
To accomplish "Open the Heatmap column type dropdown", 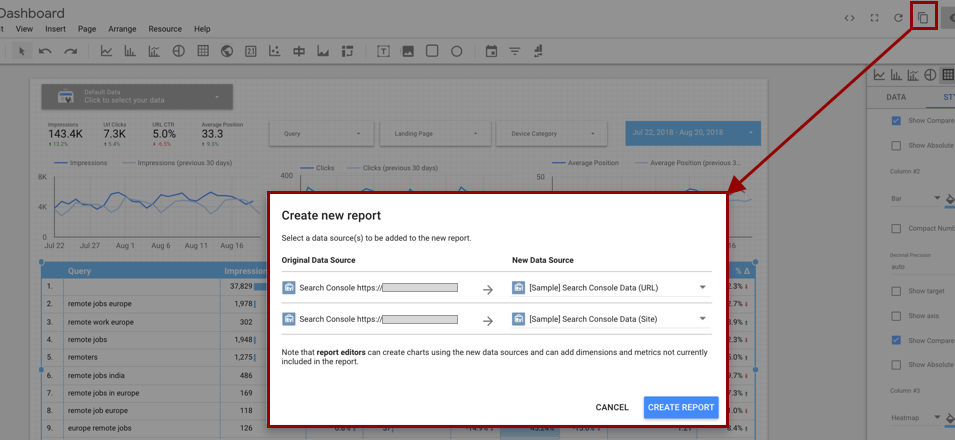I will point(915,417).
